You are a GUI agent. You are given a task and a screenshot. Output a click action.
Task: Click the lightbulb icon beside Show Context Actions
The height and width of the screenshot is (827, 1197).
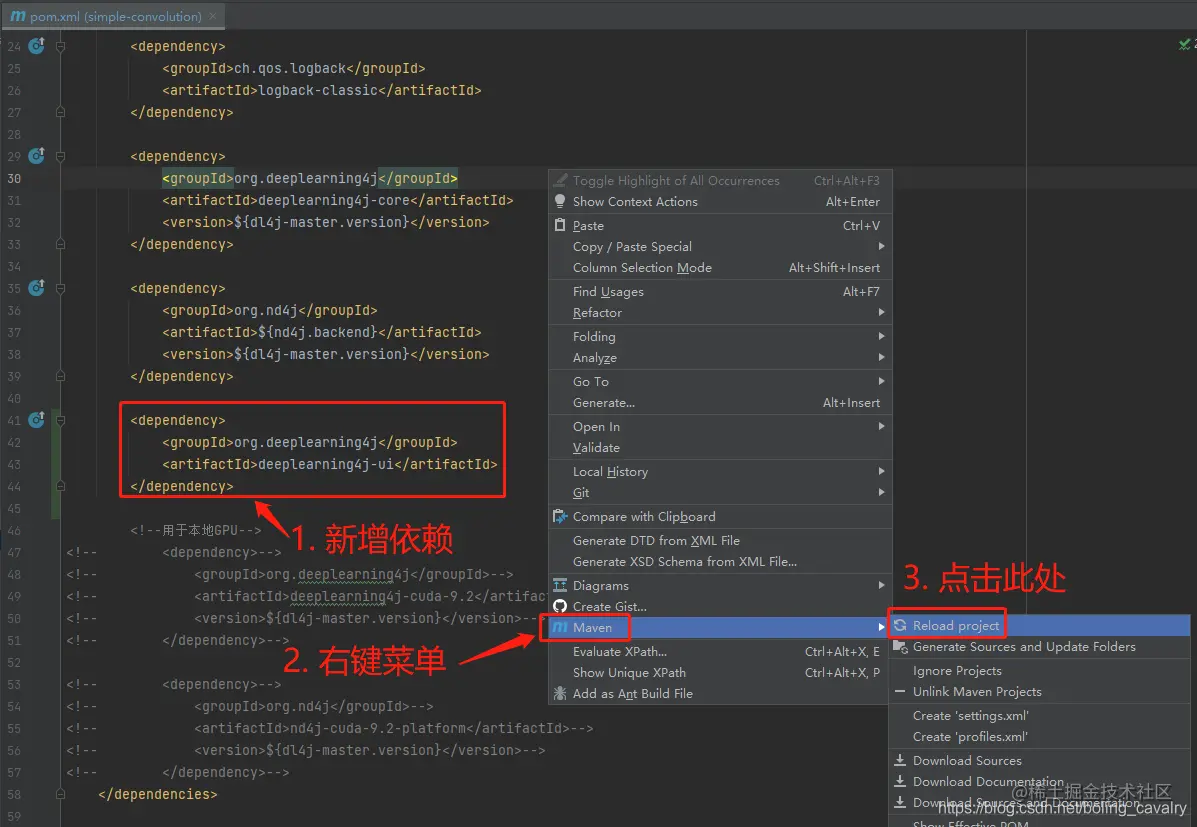(x=560, y=201)
